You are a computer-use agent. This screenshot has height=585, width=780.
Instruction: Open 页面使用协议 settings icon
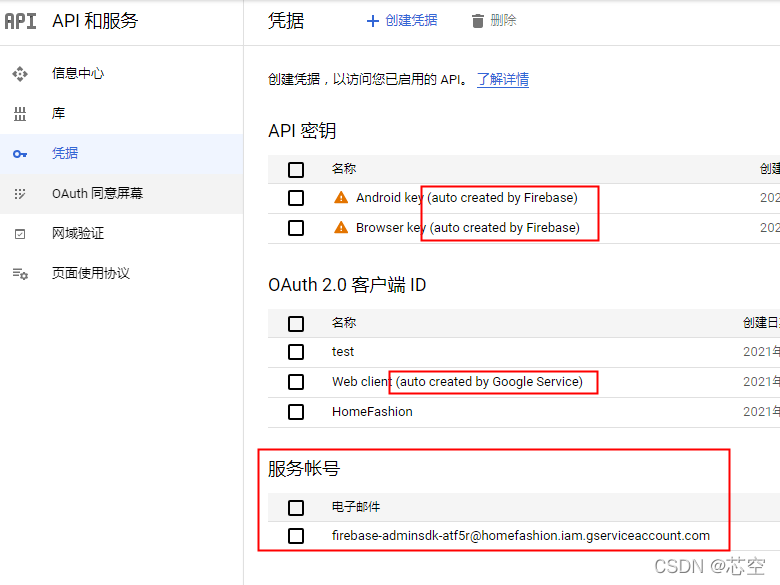[x=20, y=274]
